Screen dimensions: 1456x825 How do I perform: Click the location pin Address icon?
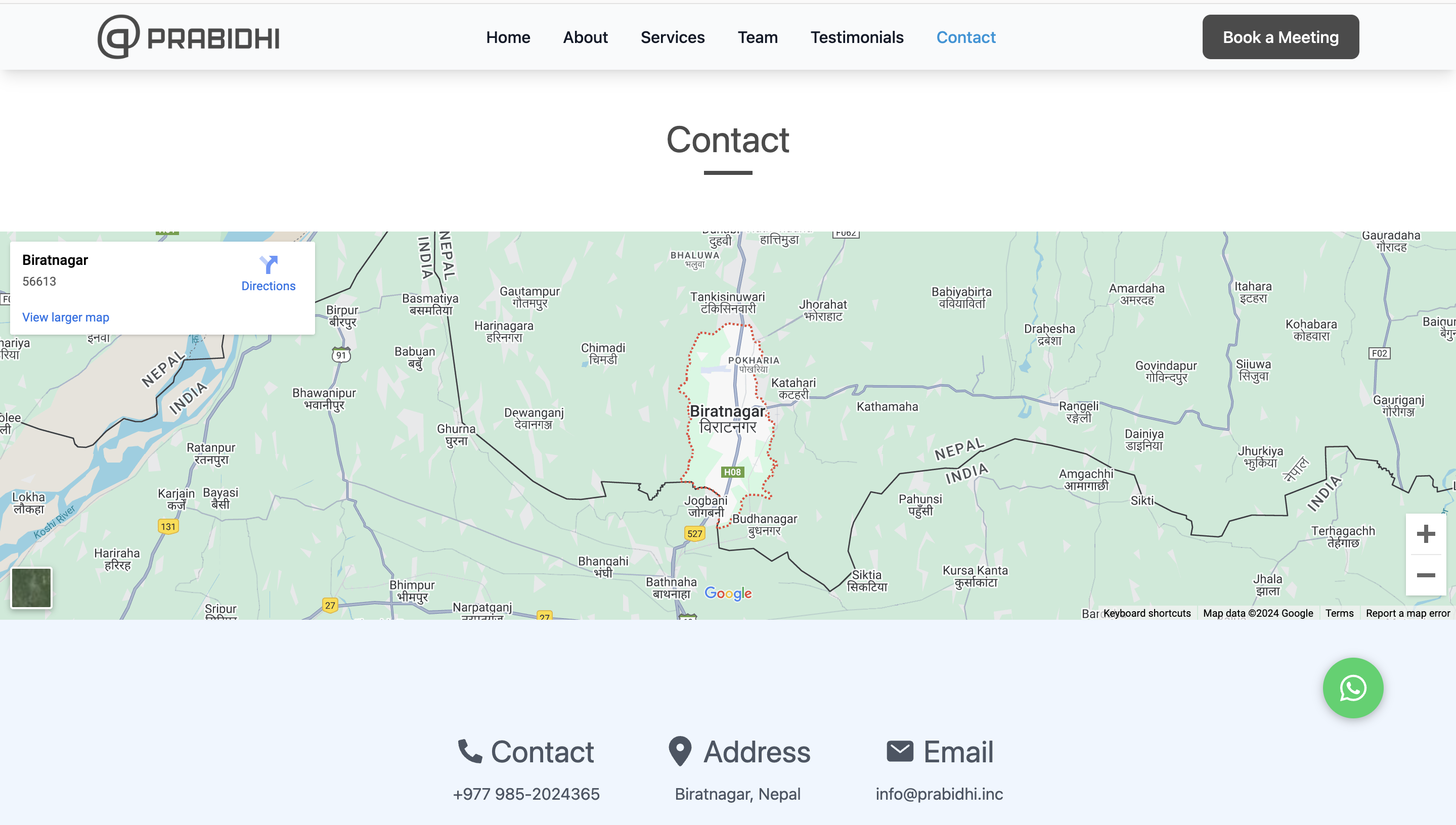click(680, 751)
